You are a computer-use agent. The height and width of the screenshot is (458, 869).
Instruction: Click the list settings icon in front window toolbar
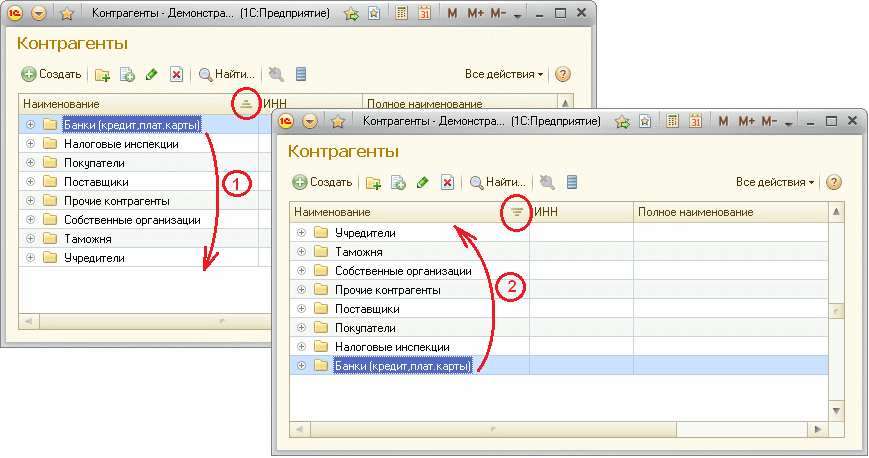573,182
